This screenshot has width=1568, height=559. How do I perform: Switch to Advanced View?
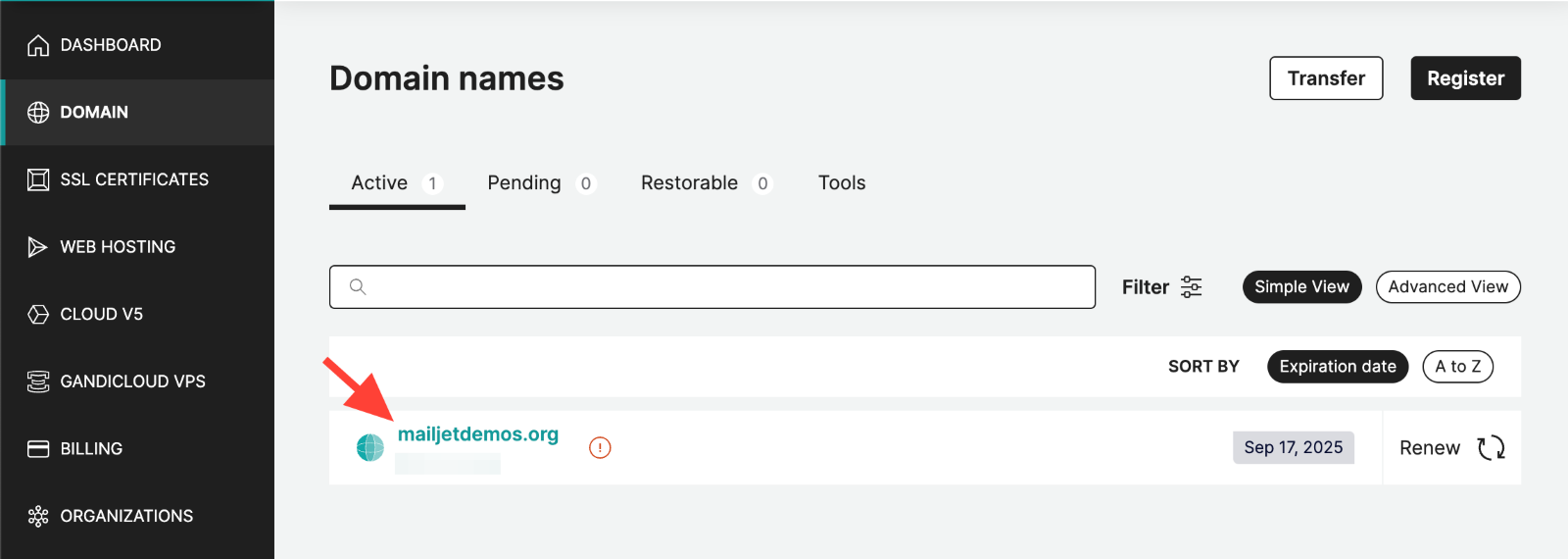coord(1447,286)
